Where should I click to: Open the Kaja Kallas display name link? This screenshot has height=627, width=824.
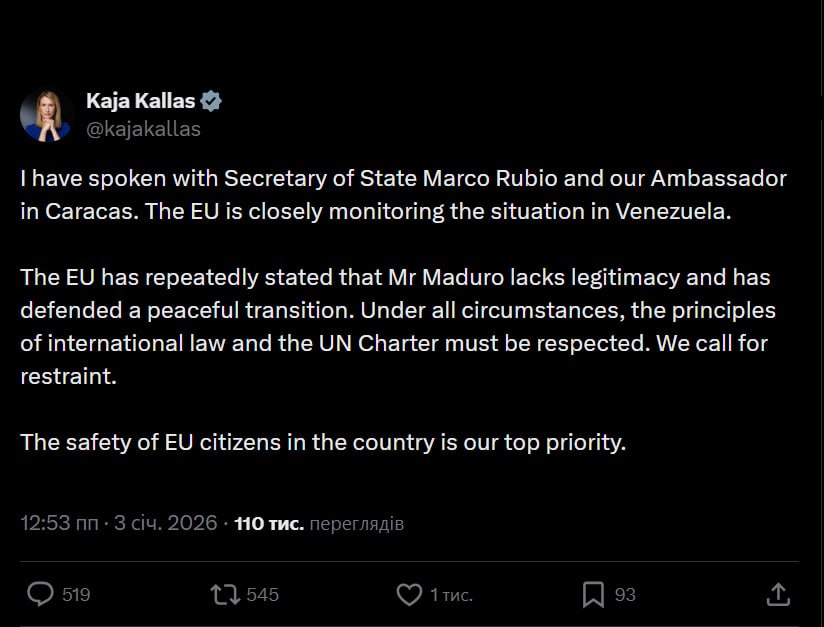(x=141, y=101)
